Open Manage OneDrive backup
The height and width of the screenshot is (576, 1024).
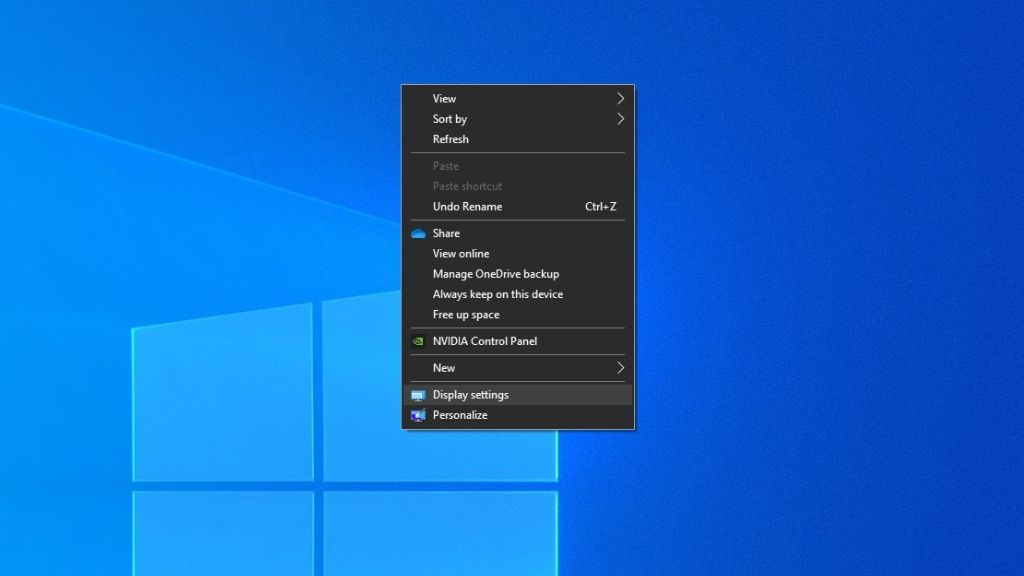(517, 274)
